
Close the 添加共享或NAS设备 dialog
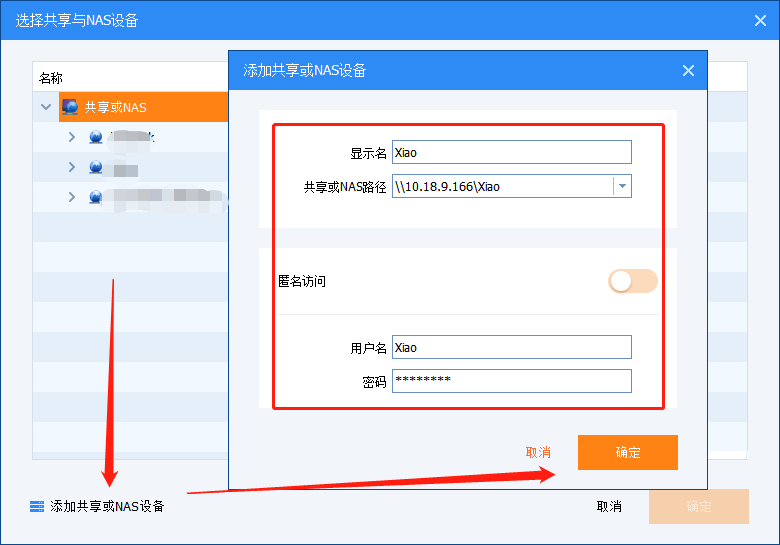pyautogui.click(x=688, y=71)
